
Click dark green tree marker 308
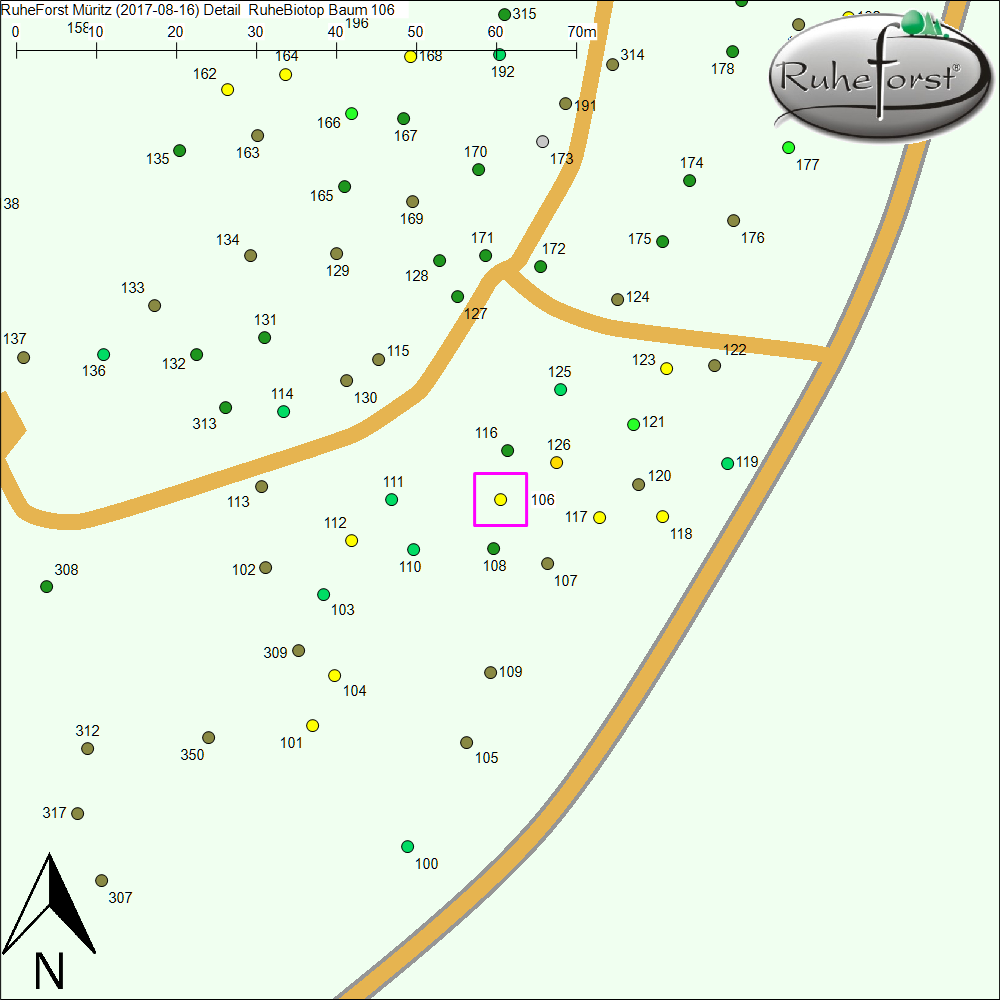tap(46, 586)
